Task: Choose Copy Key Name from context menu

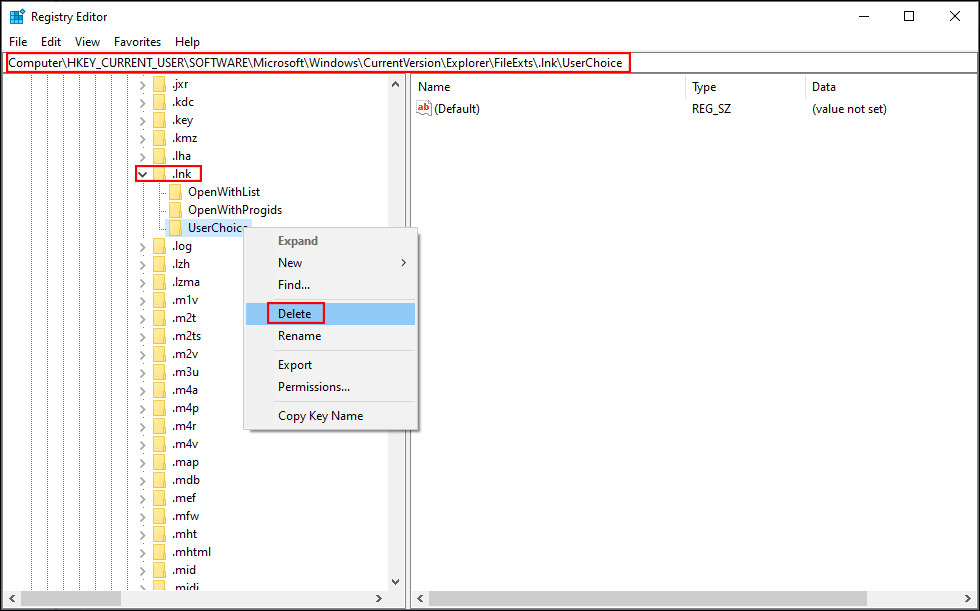Action: (331, 416)
